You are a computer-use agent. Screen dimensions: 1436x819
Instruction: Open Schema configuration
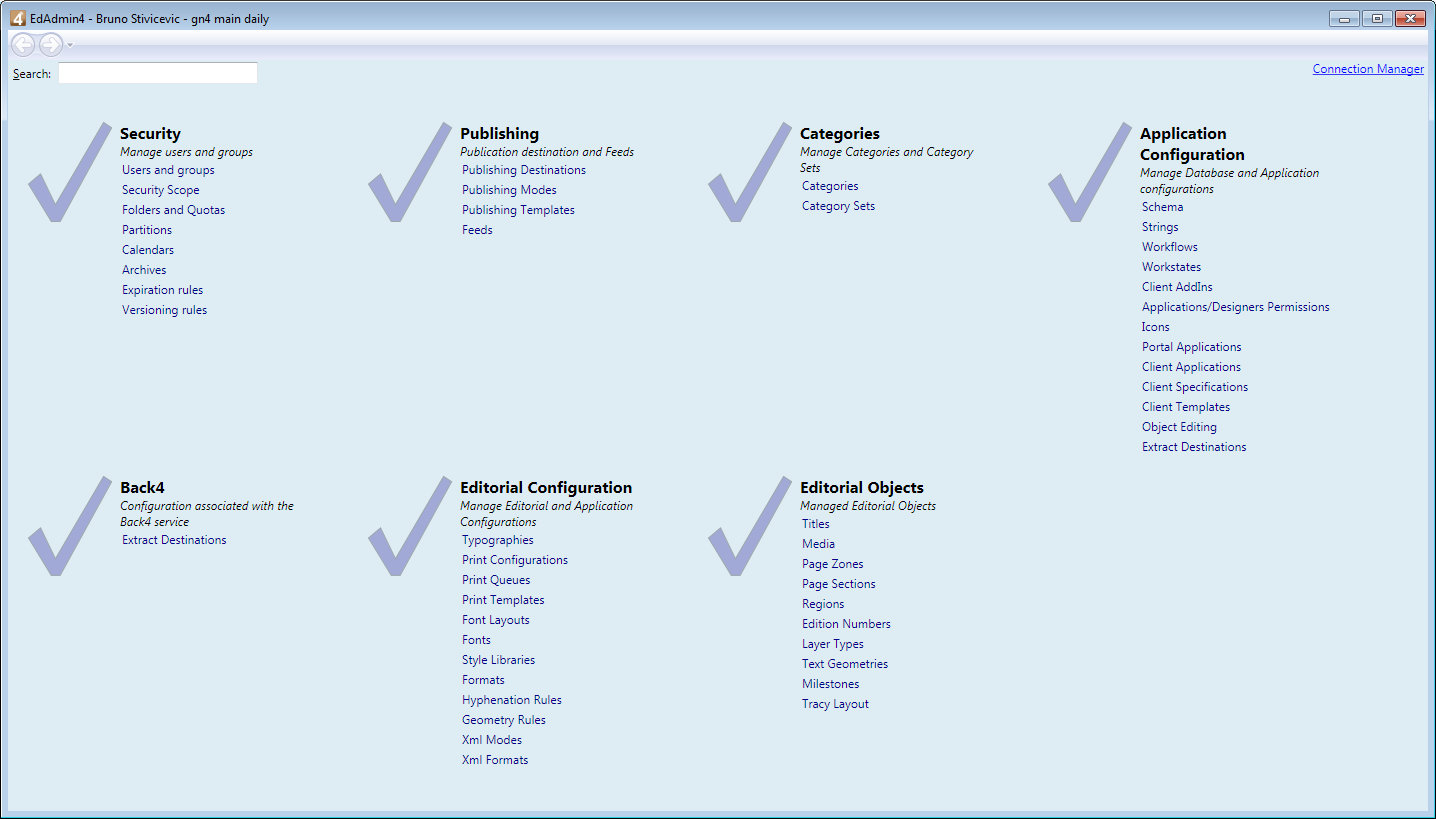tap(1162, 207)
